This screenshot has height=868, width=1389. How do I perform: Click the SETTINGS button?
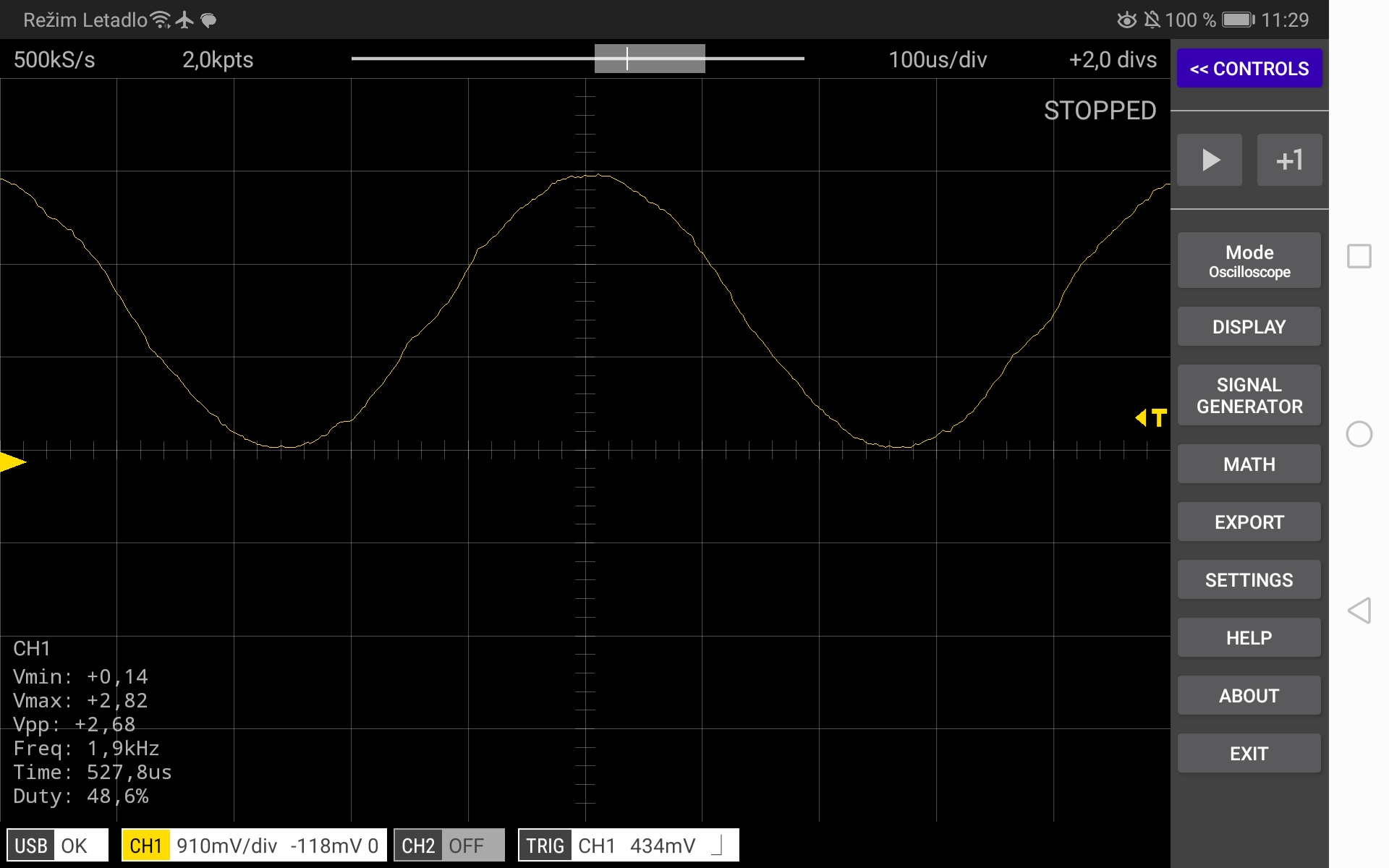pyautogui.click(x=1249, y=580)
